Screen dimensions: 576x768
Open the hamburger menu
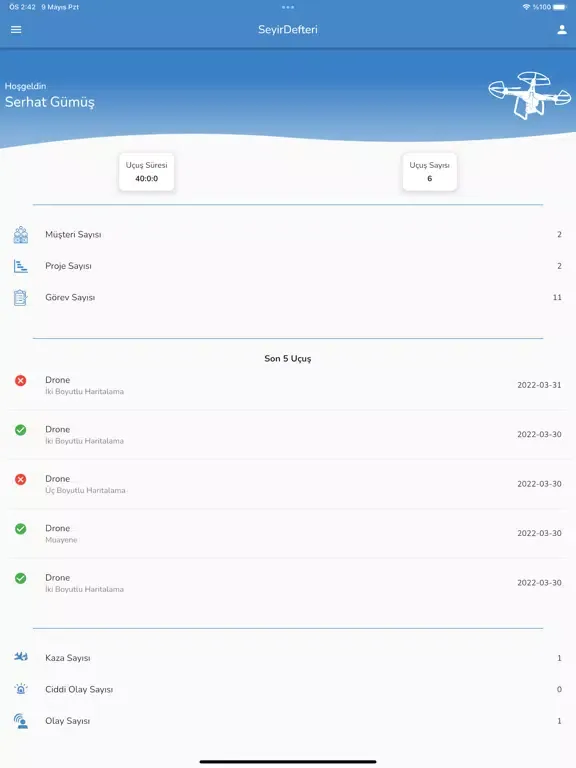(x=16, y=29)
